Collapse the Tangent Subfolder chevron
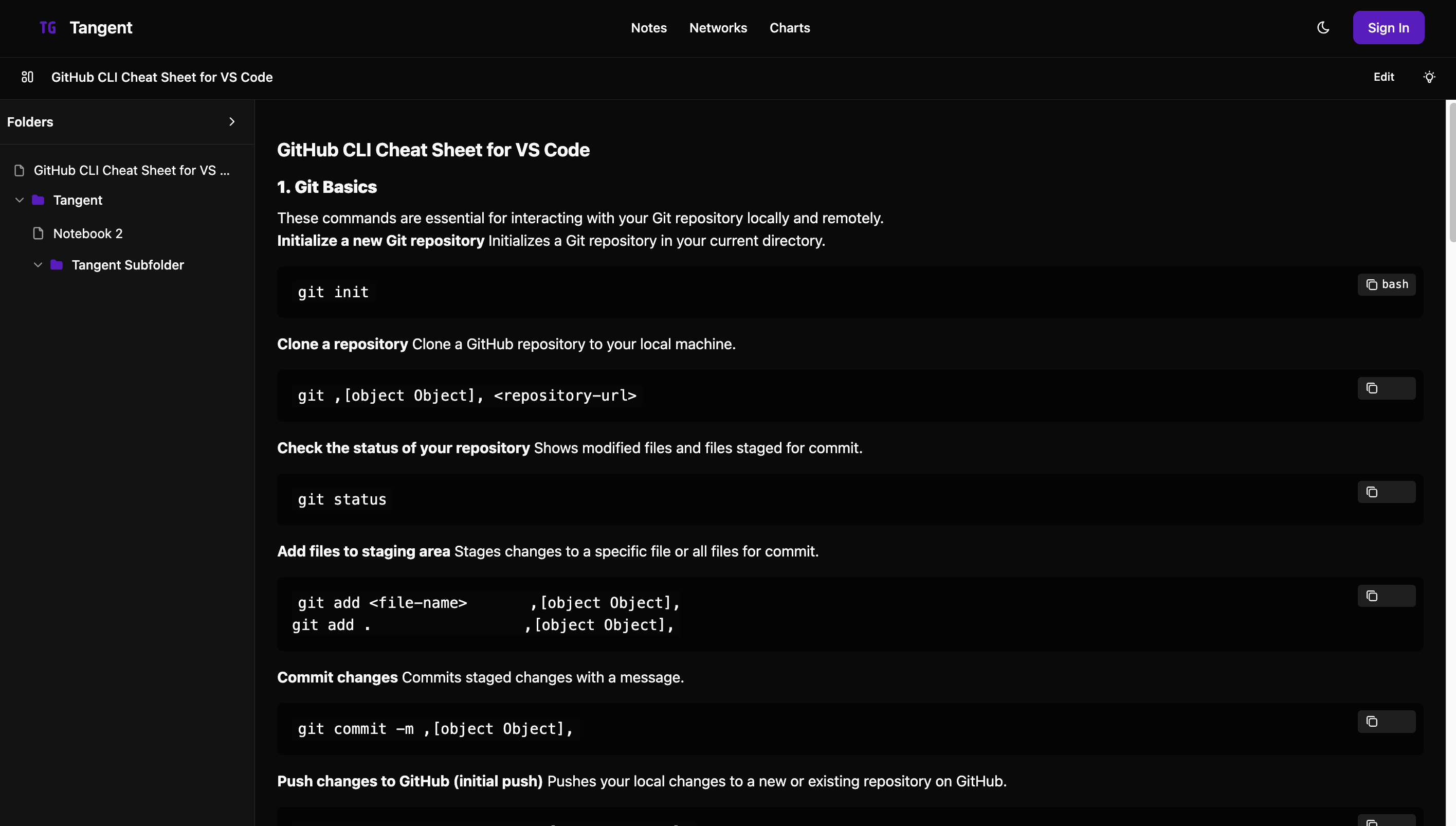Screen dimensions: 1456x826 [38, 265]
